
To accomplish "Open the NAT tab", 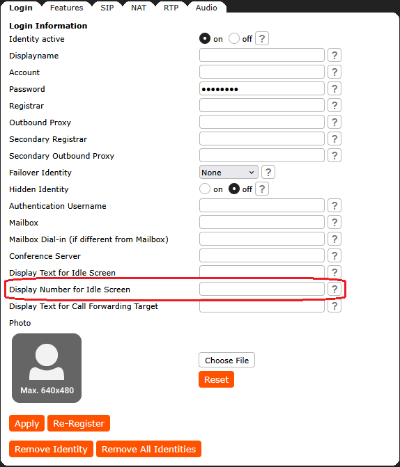I will click(x=138, y=8).
